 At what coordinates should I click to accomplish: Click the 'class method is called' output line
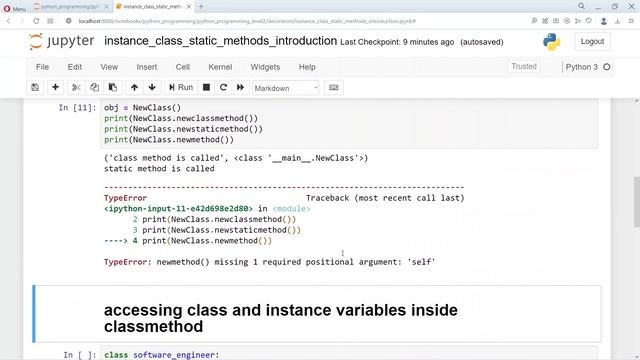pos(236,158)
